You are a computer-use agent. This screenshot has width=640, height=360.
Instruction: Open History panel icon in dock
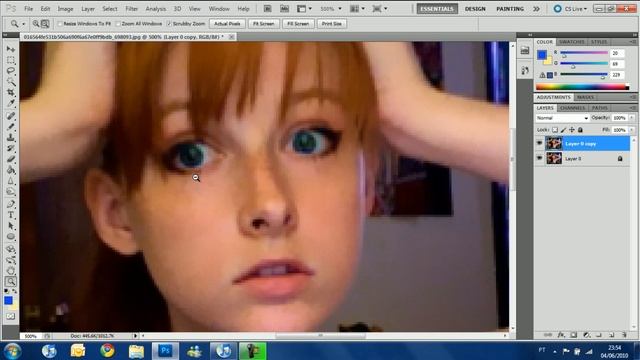525,71
